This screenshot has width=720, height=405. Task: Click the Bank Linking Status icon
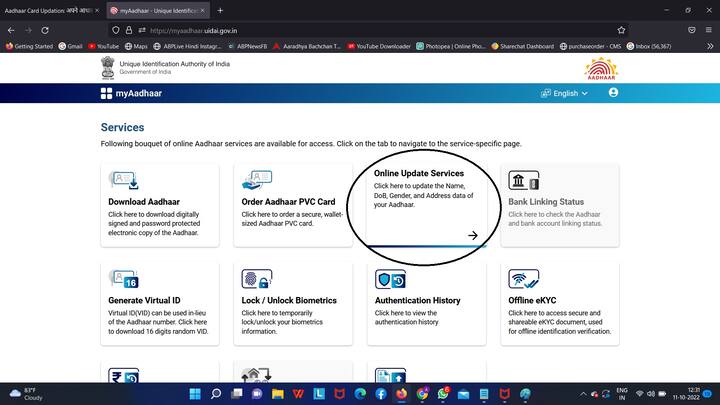[x=524, y=180]
